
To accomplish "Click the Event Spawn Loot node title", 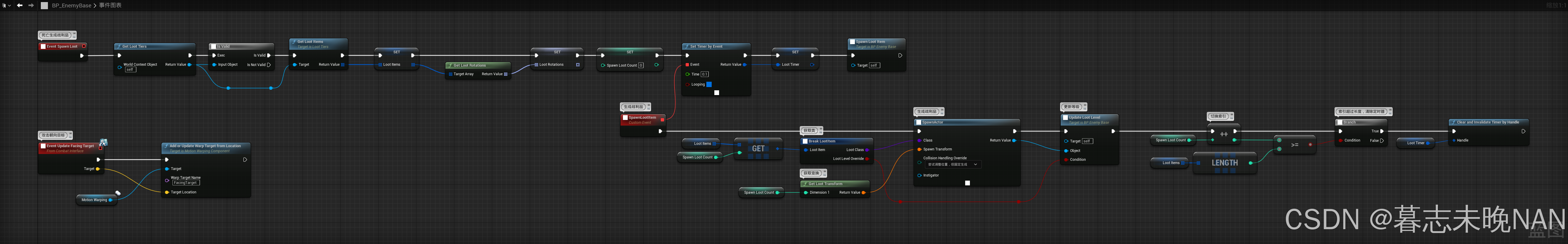I will [x=62, y=46].
